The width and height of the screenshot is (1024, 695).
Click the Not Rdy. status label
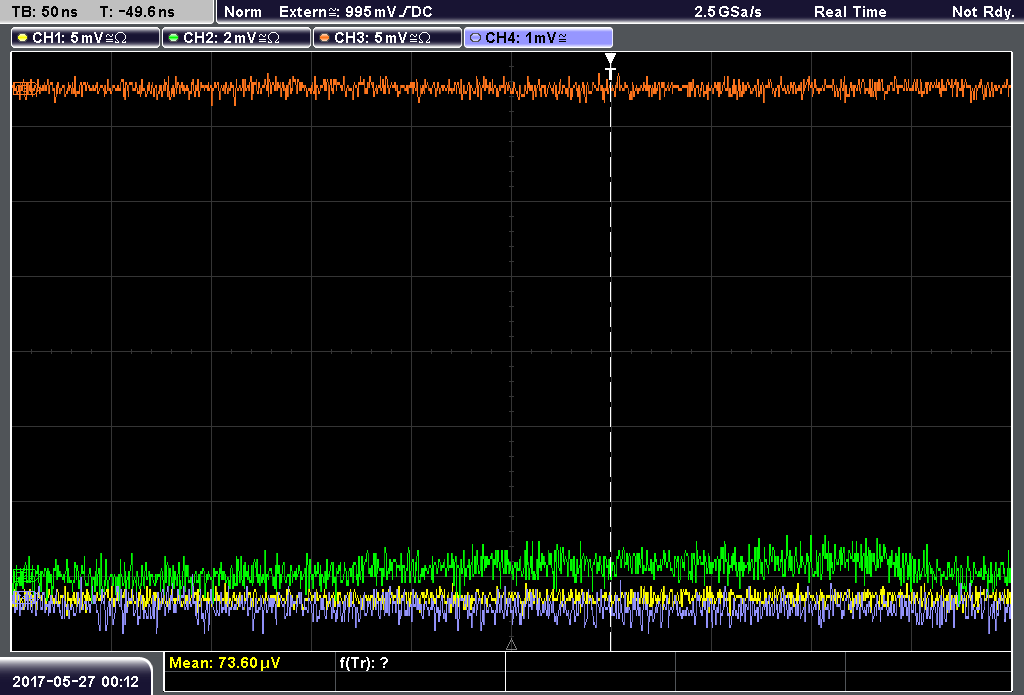(x=982, y=12)
